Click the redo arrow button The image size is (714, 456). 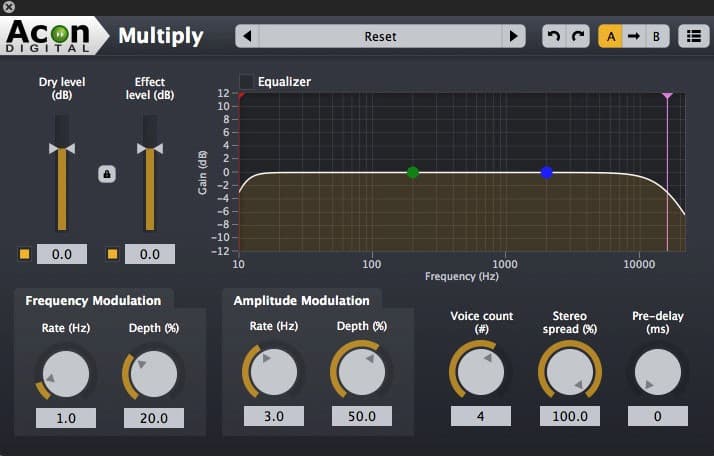[577, 36]
